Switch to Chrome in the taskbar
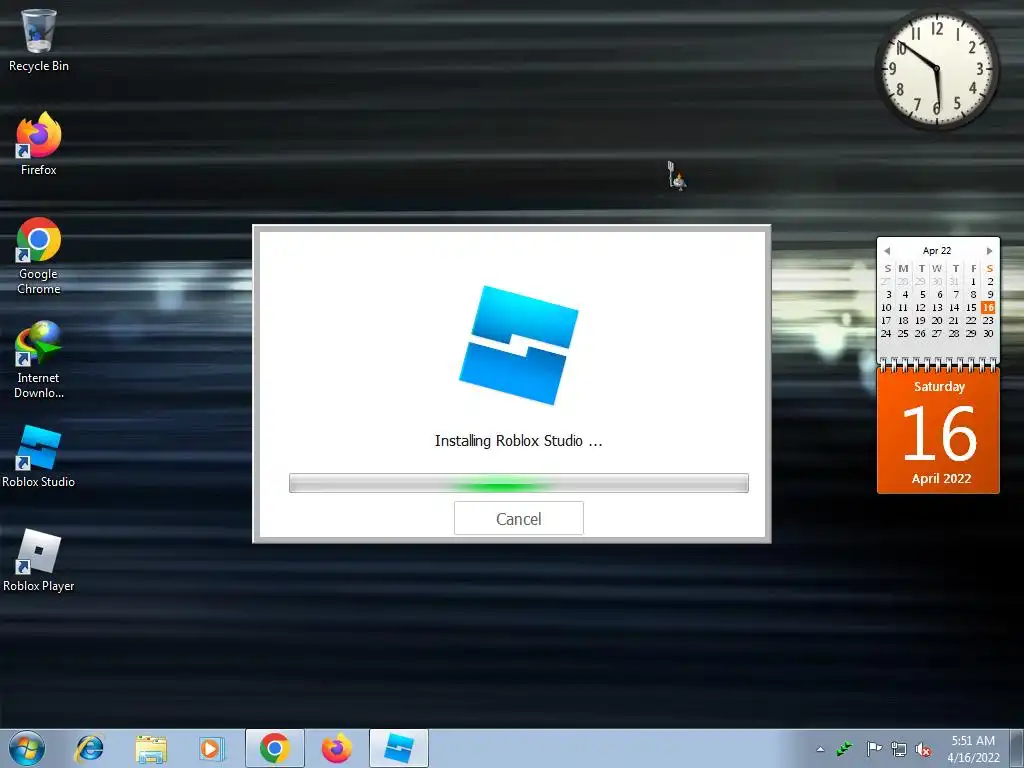Screen dimensions: 1024x768 [x=274, y=748]
